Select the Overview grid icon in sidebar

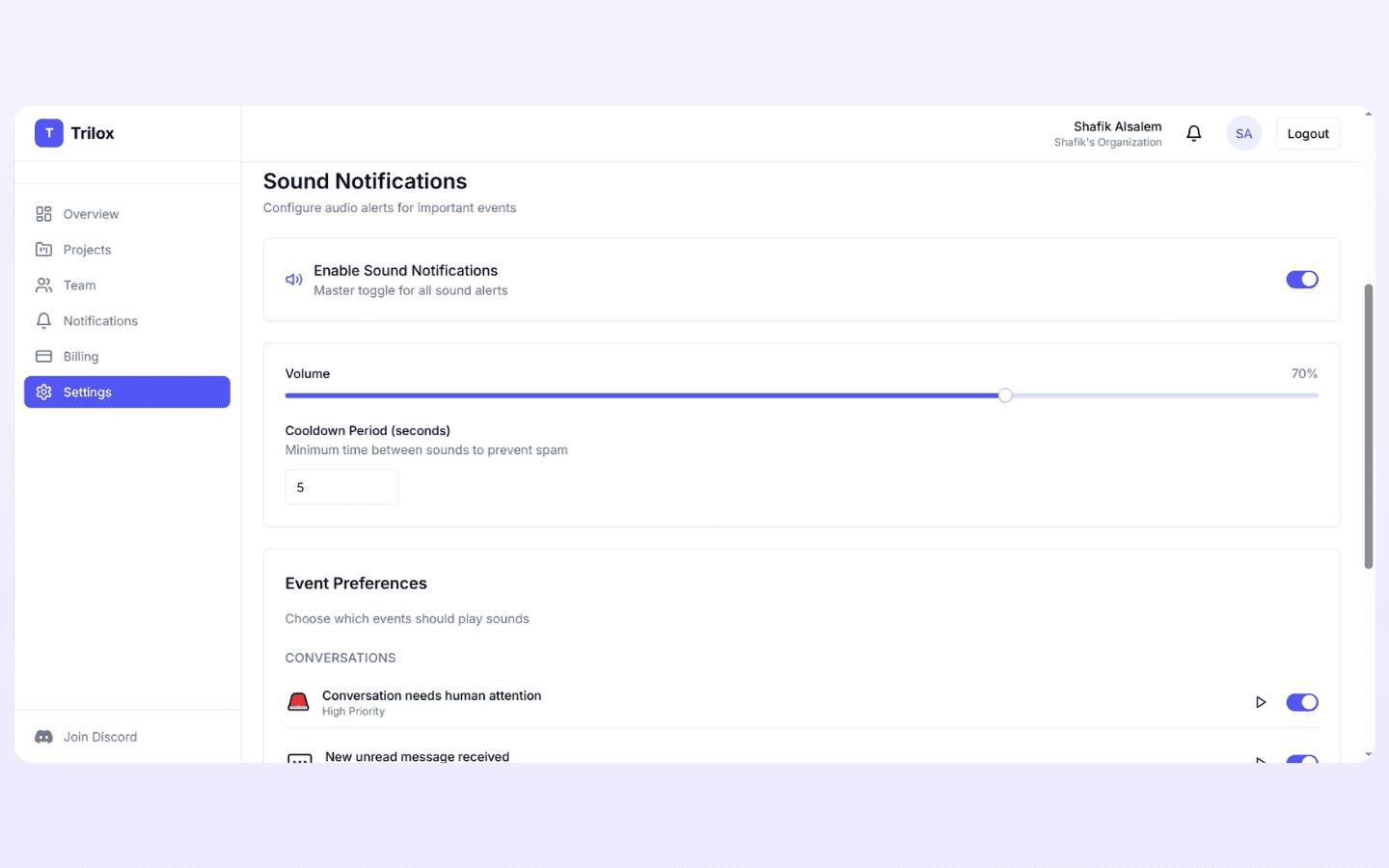44,213
